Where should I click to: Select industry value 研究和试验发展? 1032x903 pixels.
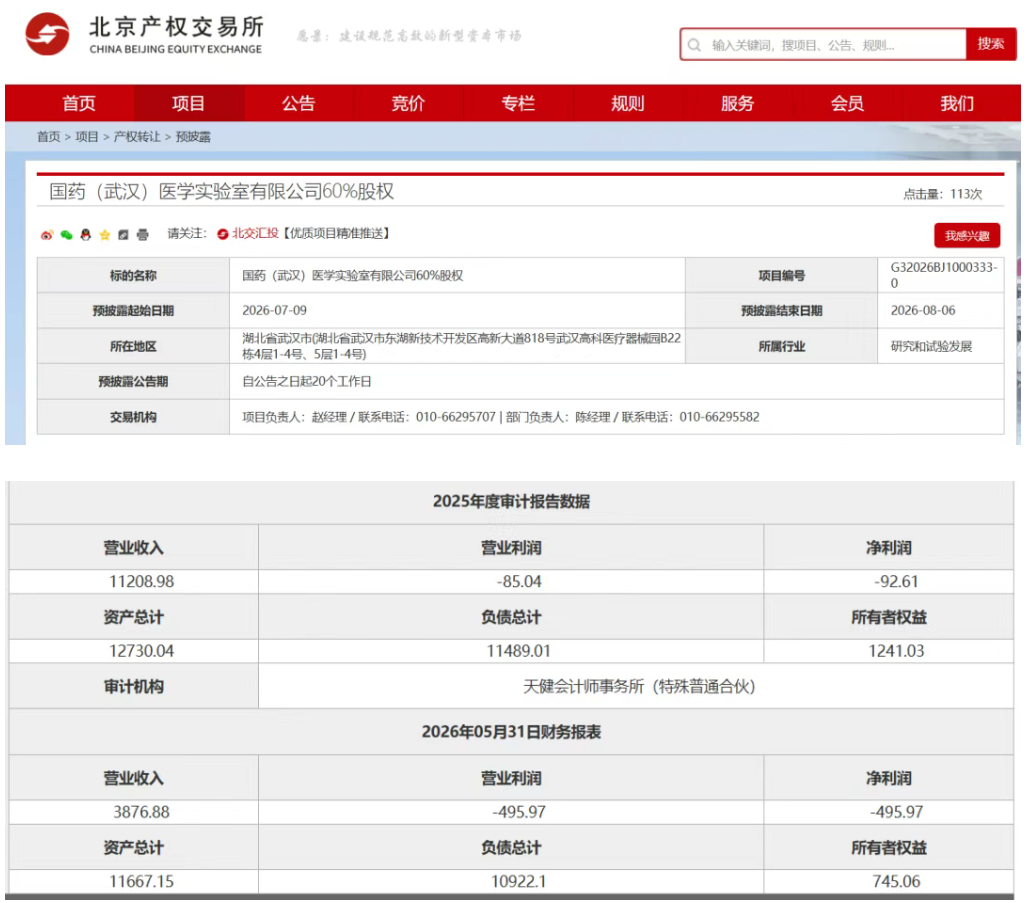pos(931,346)
